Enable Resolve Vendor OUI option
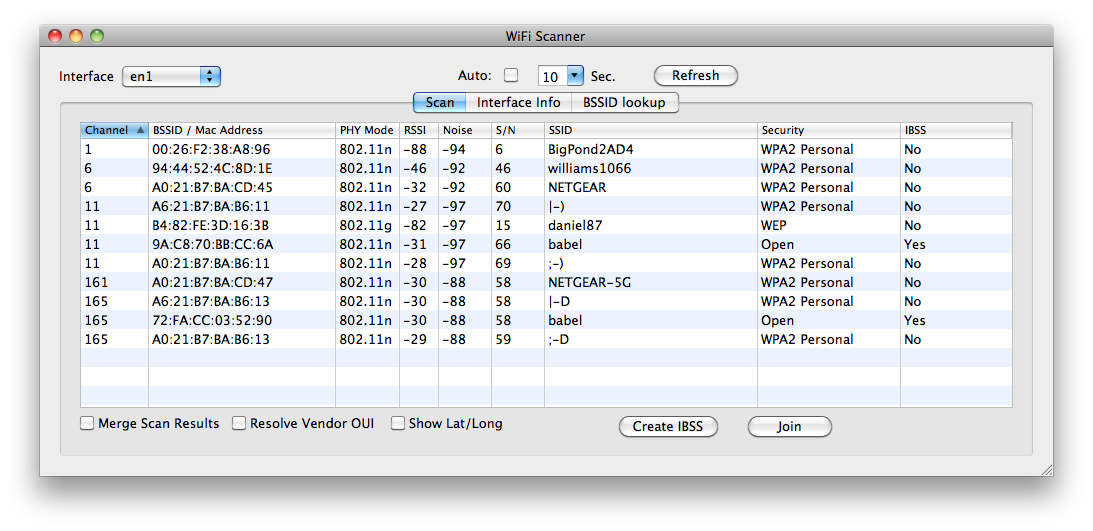The width and height of the screenshot is (1093, 531). pyautogui.click(x=239, y=423)
